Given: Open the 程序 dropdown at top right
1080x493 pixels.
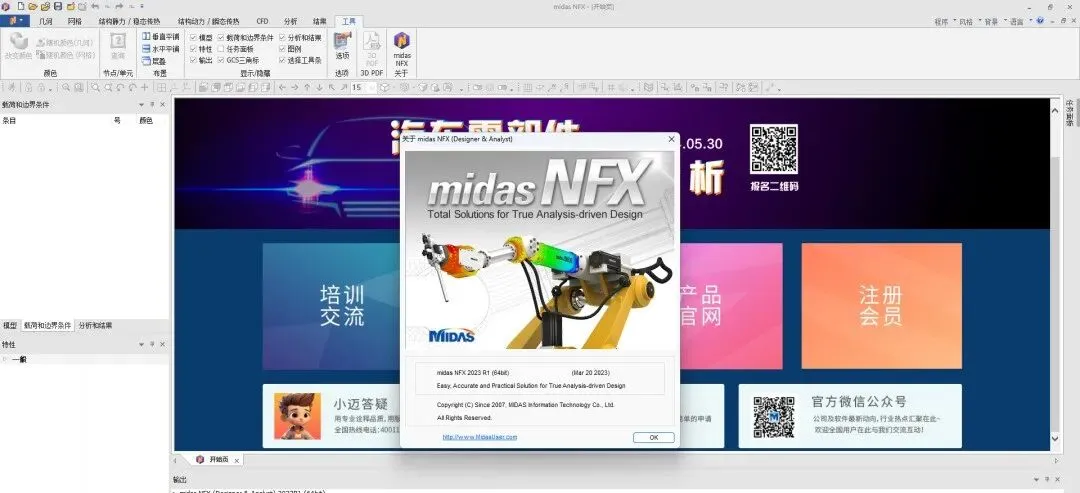Looking at the screenshot, I should (944, 21).
